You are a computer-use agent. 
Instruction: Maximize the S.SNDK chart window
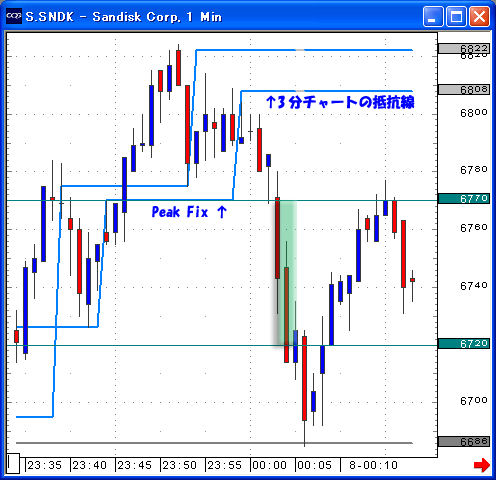(456, 16)
